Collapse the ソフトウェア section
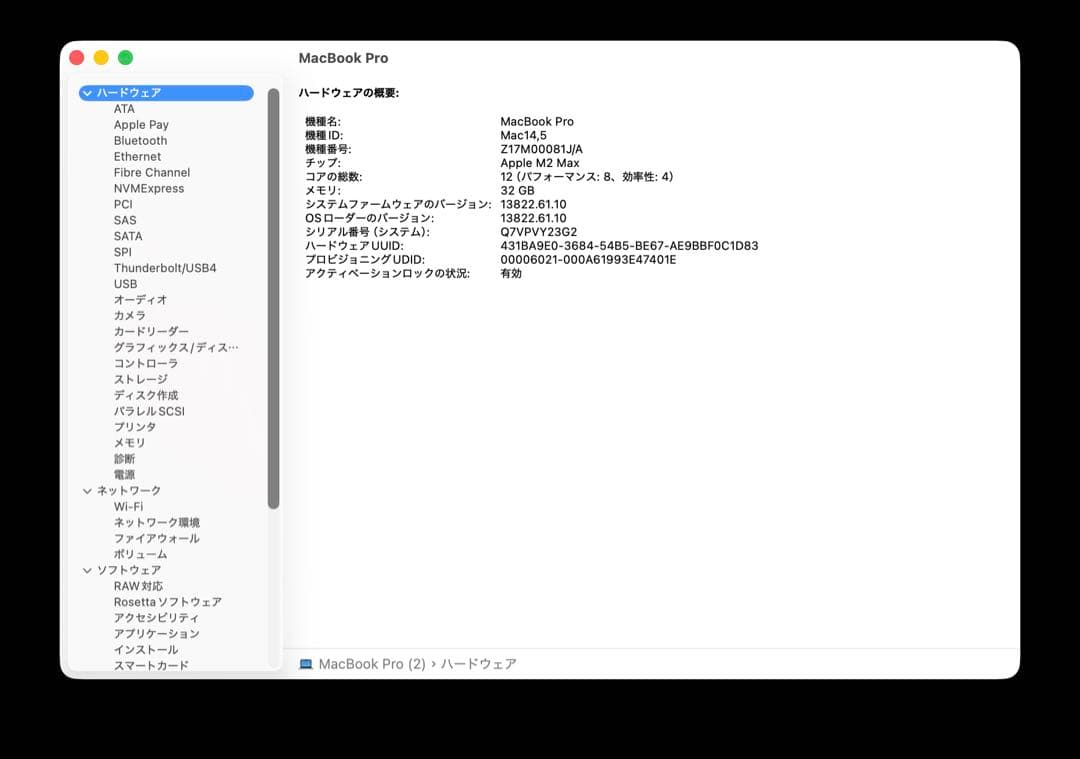This screenshot has width=1080, height=759. click(x=88, y=569)
